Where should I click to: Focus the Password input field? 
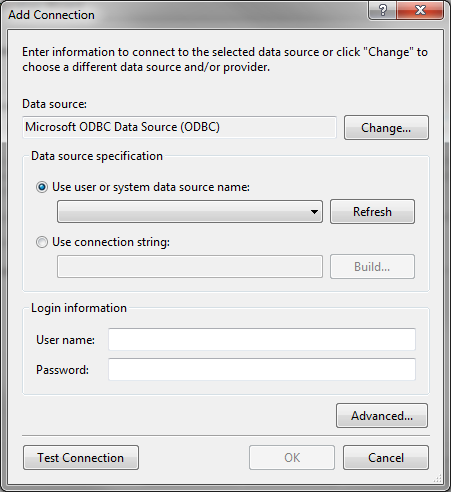pyautogui.click(x=262, y=369)
